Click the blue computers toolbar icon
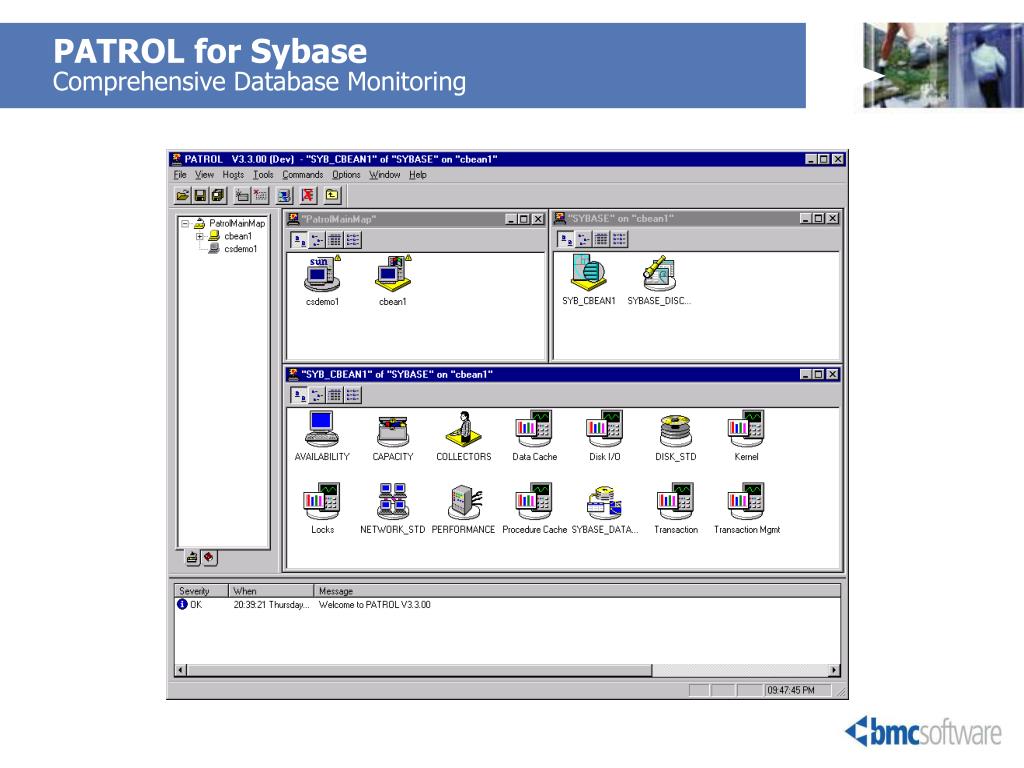The image size is (1024, 768). pos(284,195)
